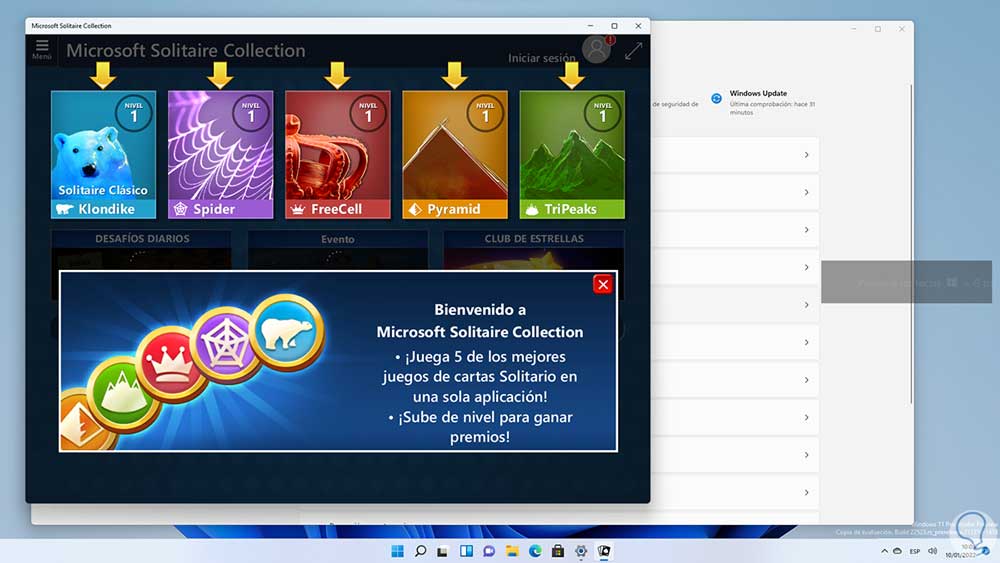The image size is (1000, 563).
Task: Open Task View on taskbar
Action: [x=443, y=551]
